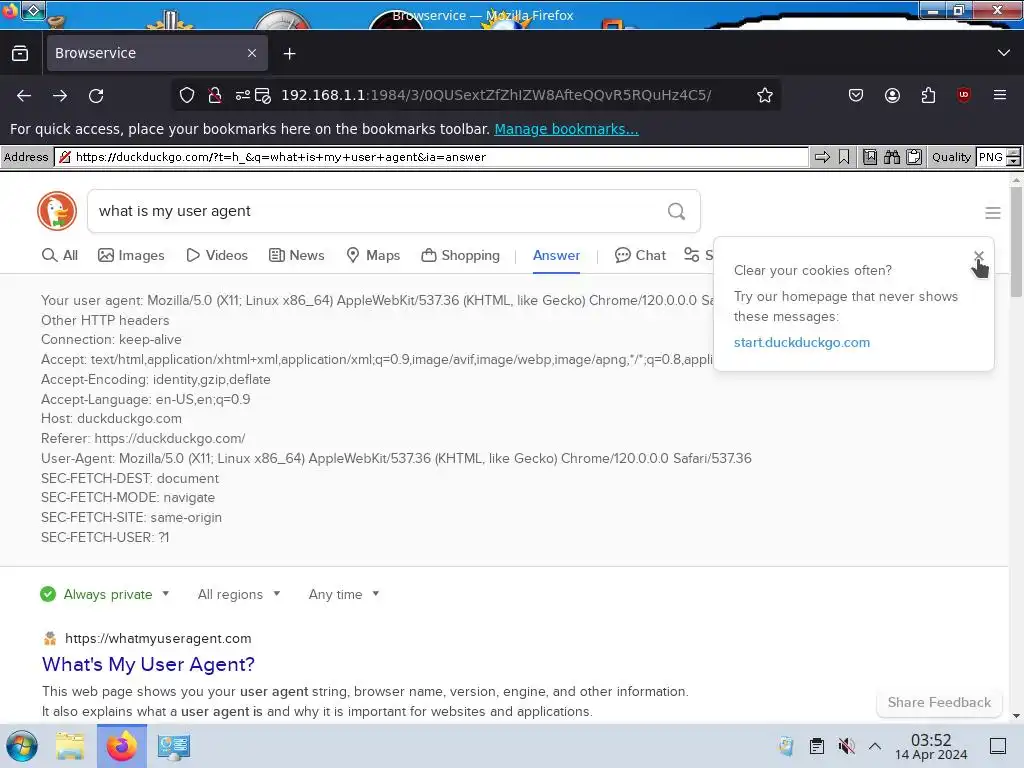Click 'Host: duckduckgo.com' header line
The image size is (1024, 768).
[x=111, y=419]
